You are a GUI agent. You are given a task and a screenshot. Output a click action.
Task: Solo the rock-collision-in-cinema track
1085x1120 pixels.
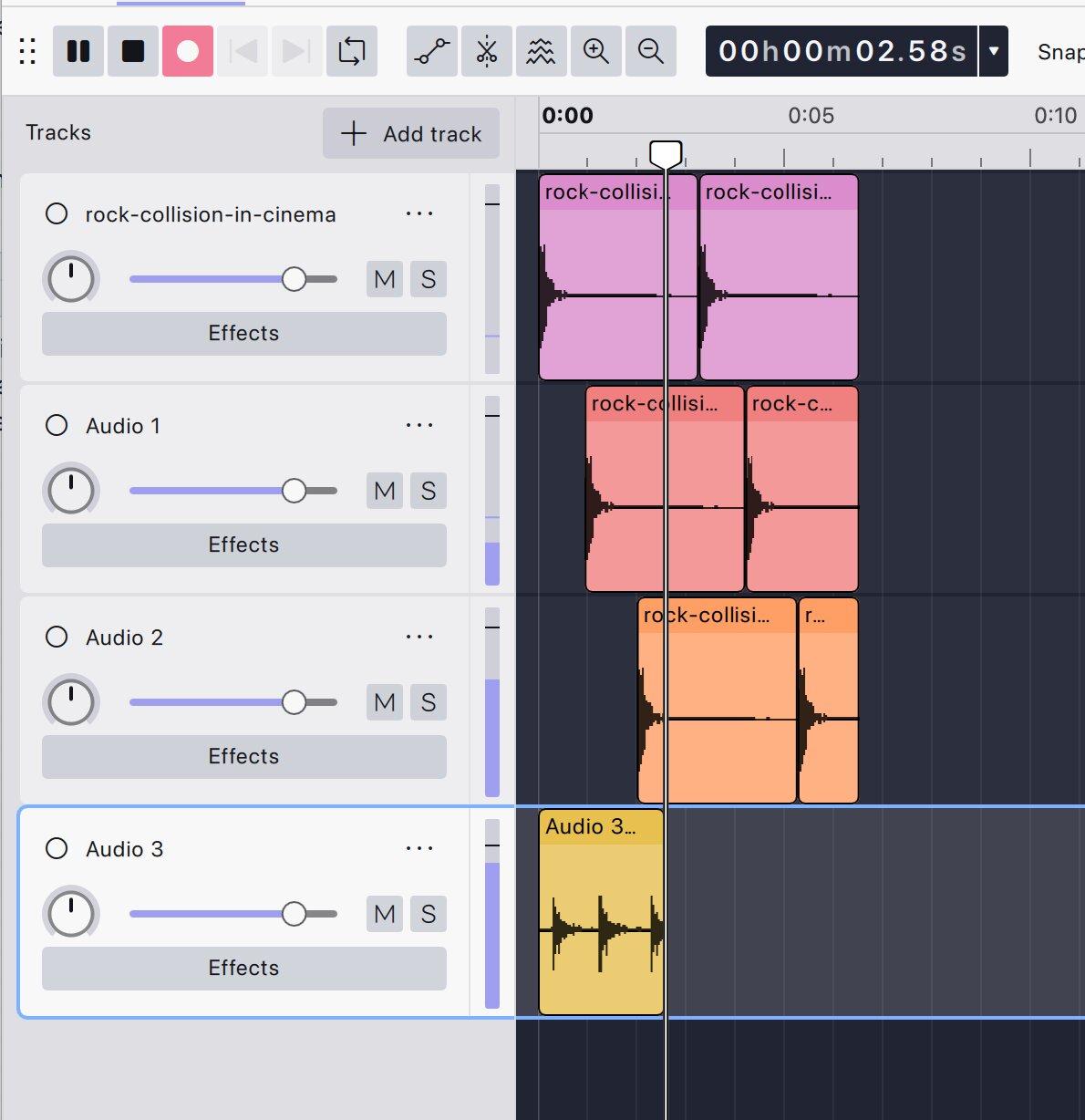429,279
